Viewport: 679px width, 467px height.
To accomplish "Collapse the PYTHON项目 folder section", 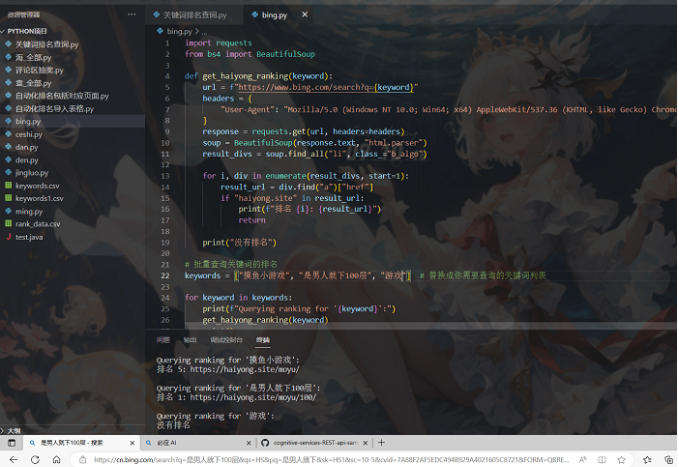I will [4, 31].
